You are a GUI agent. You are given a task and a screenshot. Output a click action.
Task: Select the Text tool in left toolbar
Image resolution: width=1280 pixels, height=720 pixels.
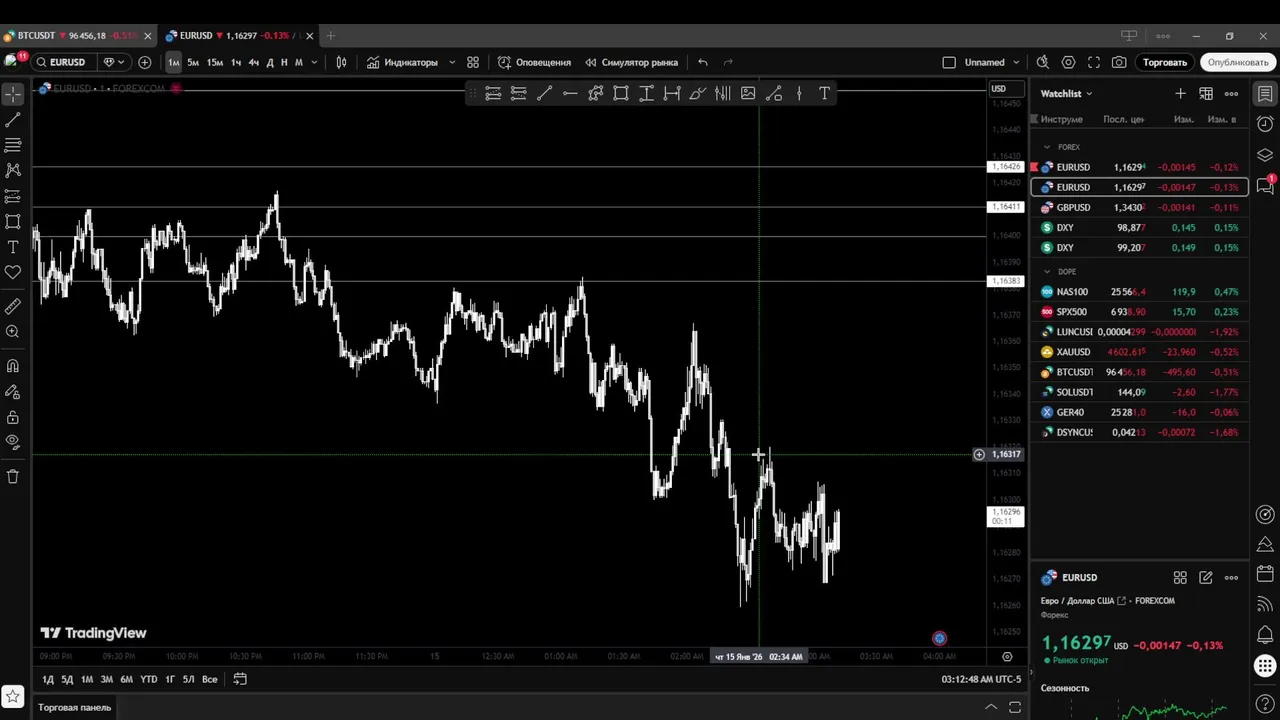click(x=13, y=247)
